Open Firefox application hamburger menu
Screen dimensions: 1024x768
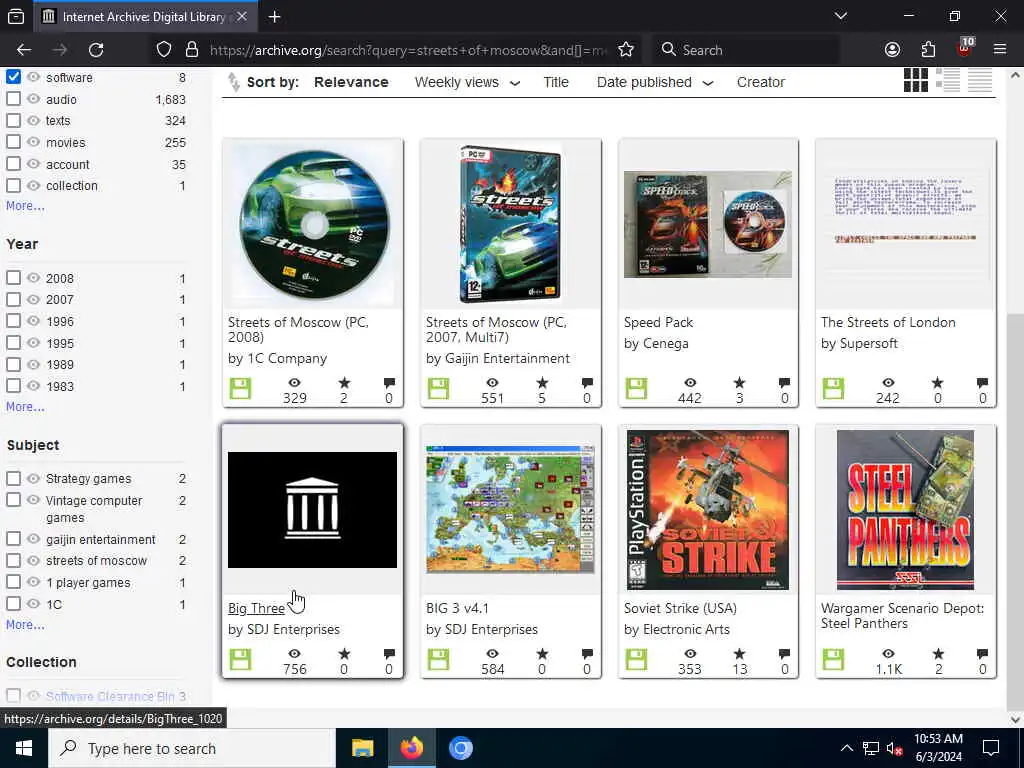1000,50
